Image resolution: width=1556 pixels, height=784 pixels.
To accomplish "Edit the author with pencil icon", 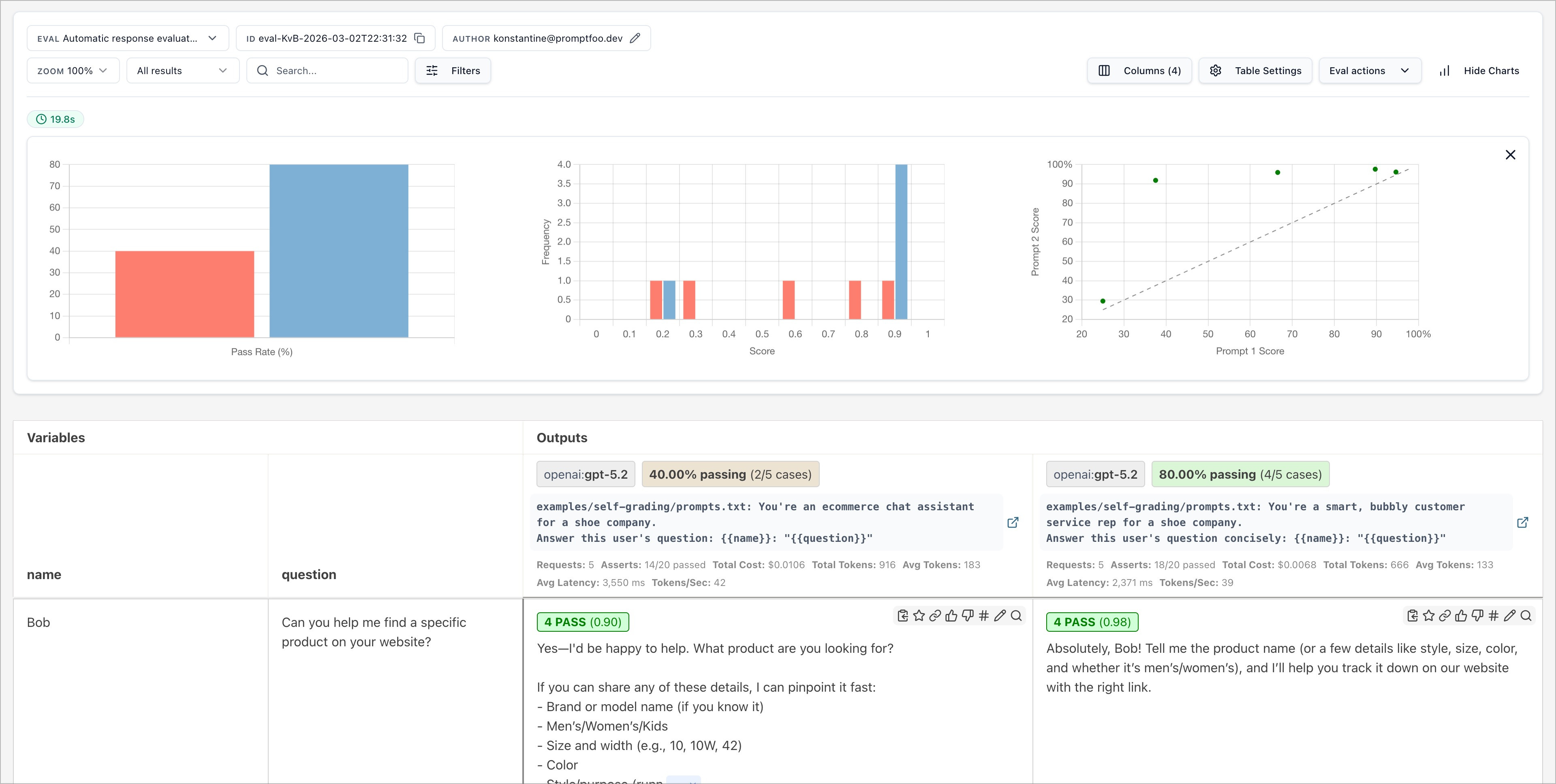I will coord(635,38).
